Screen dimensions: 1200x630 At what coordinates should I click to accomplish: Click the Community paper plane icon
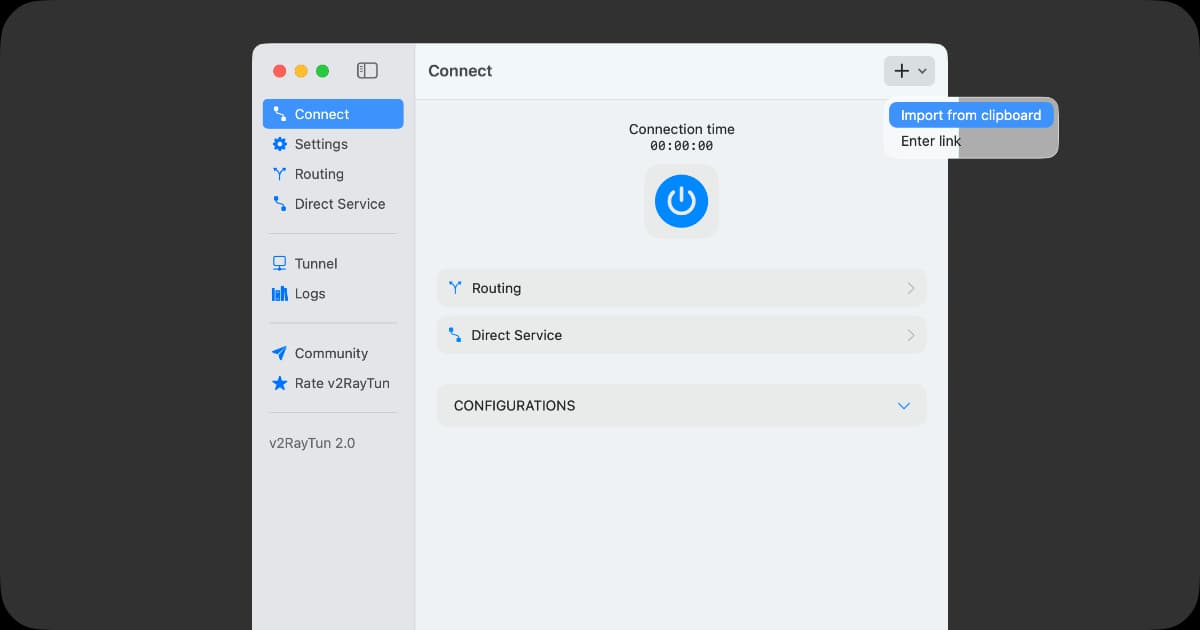[x=280, y=354]
